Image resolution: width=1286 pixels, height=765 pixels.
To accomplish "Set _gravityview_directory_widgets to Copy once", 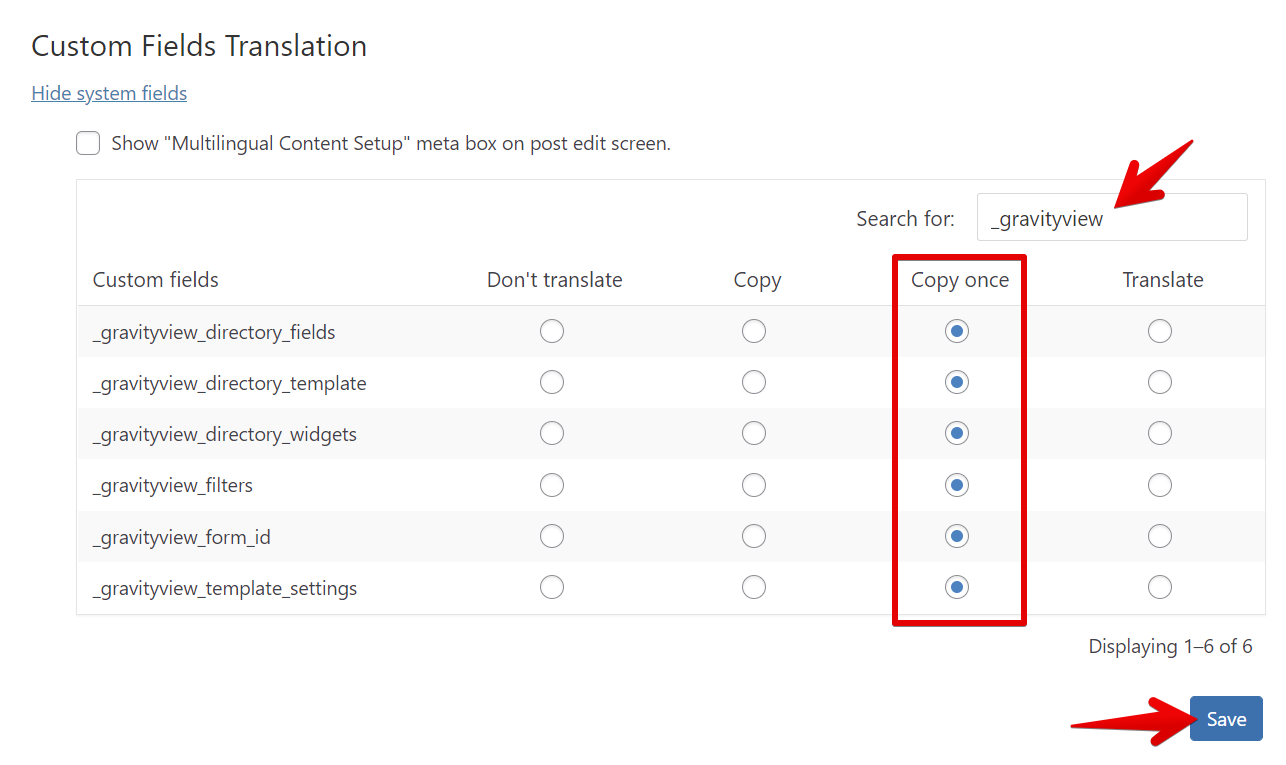I will (x=957, y=433).
